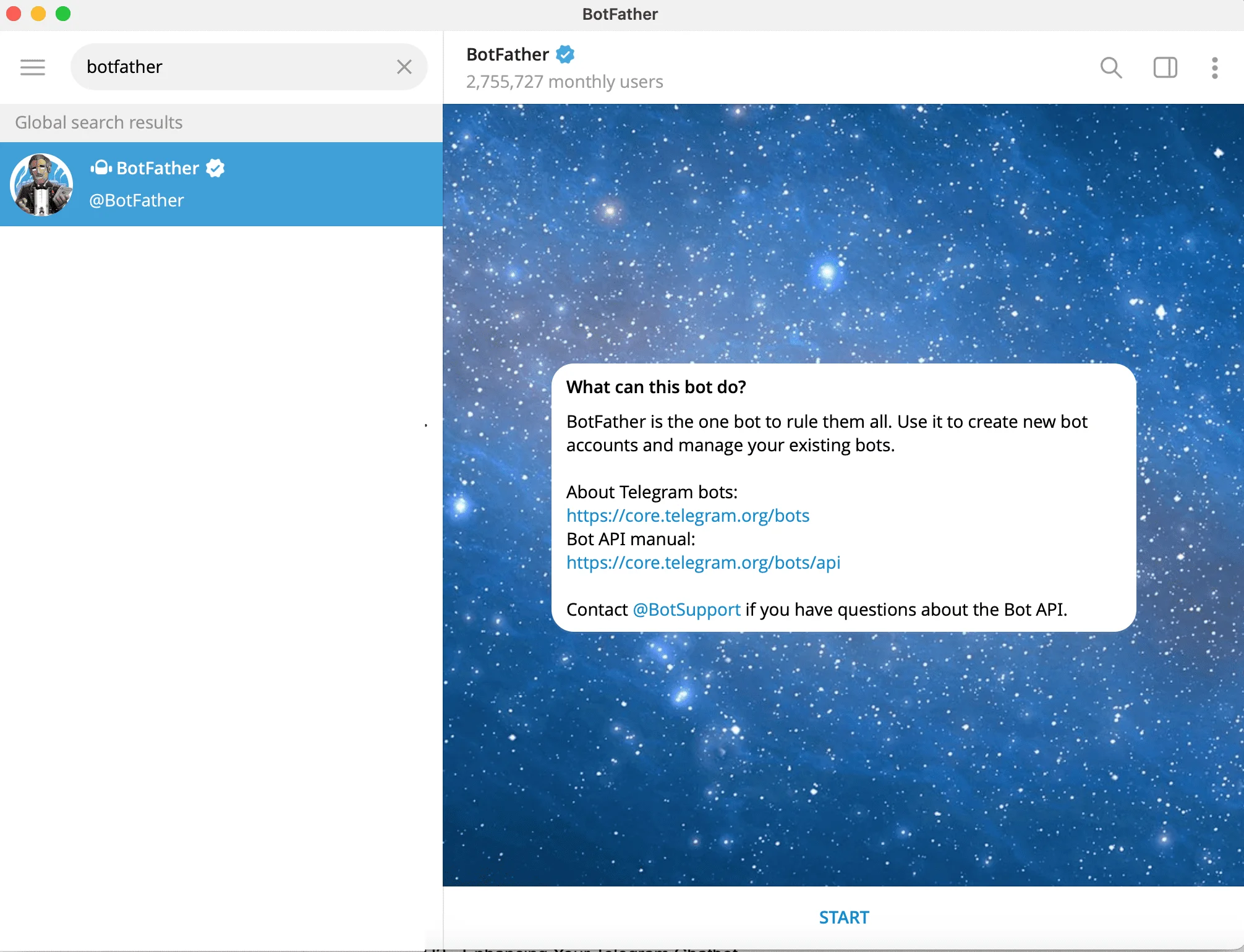Viewport: 1244px width, 952px height.
Task: Click the bot icon beside BotFather result
Action: tap(101, 168)
